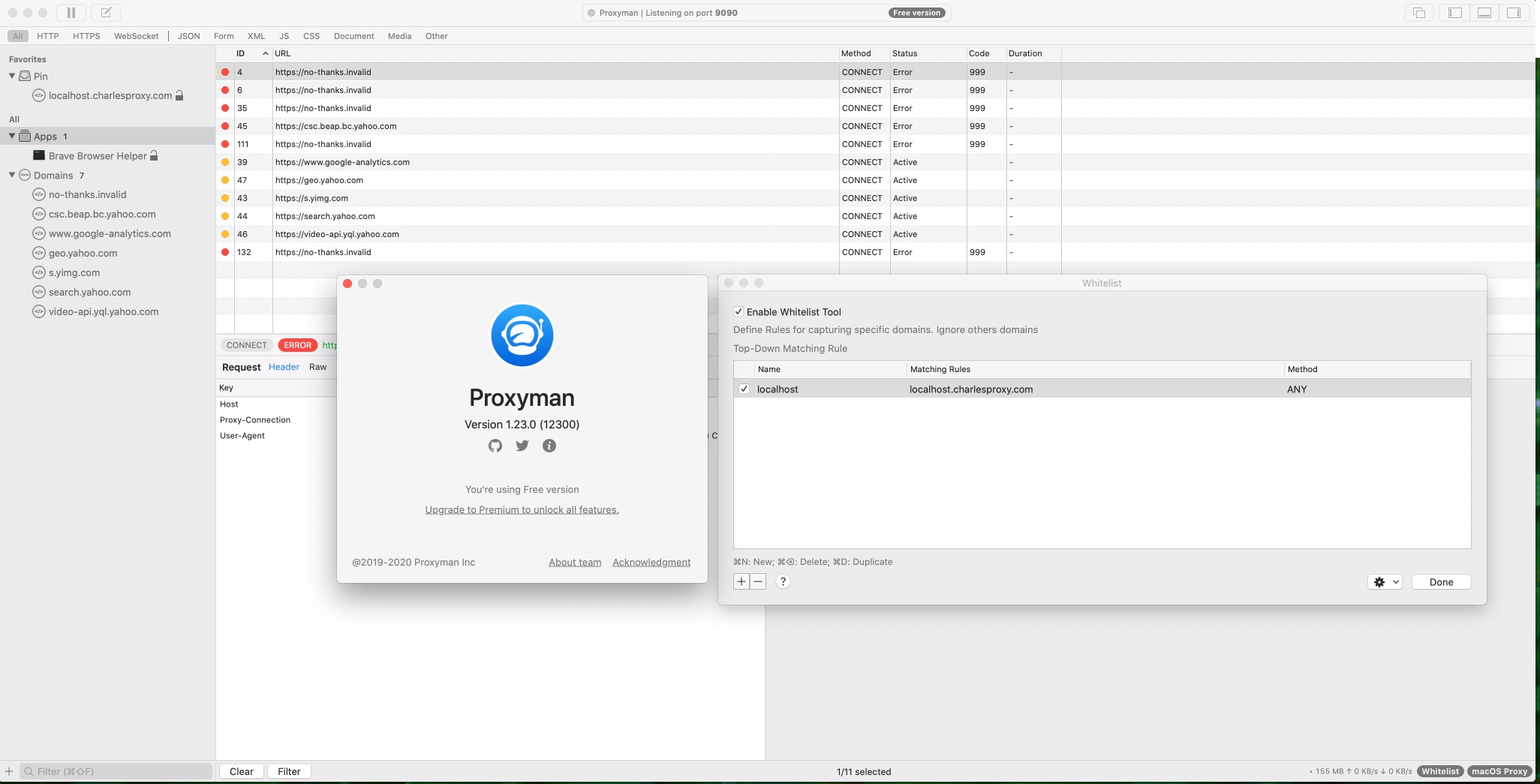Click the Free version badge in title bar
The height and width of the screenshot is (784, 1540).
tap(916, 13)
